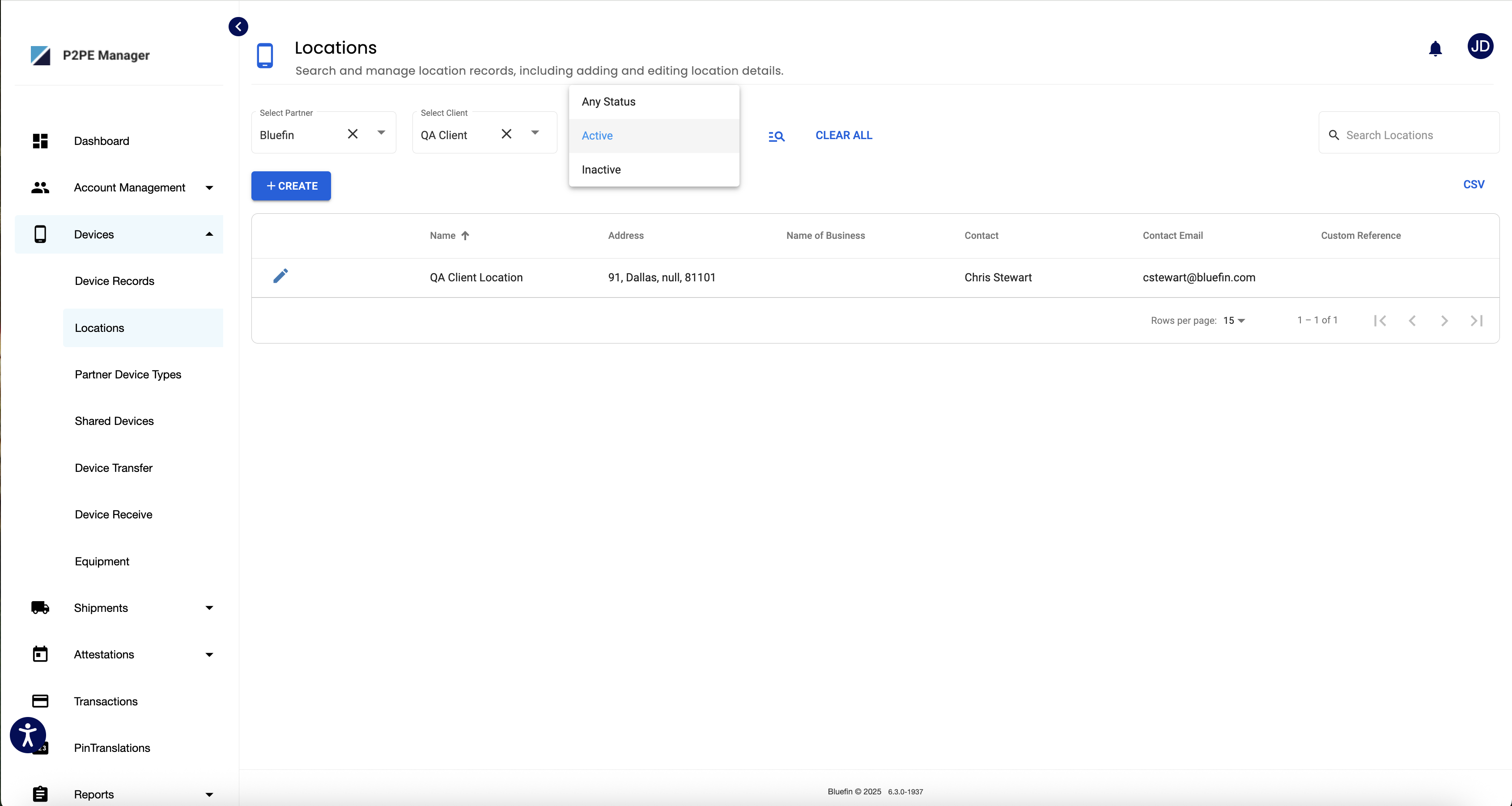Open the Select Partner dropdown arrow
Image resolution: width=1512 pixels, height=806 pixels.
tap(381, 133)
